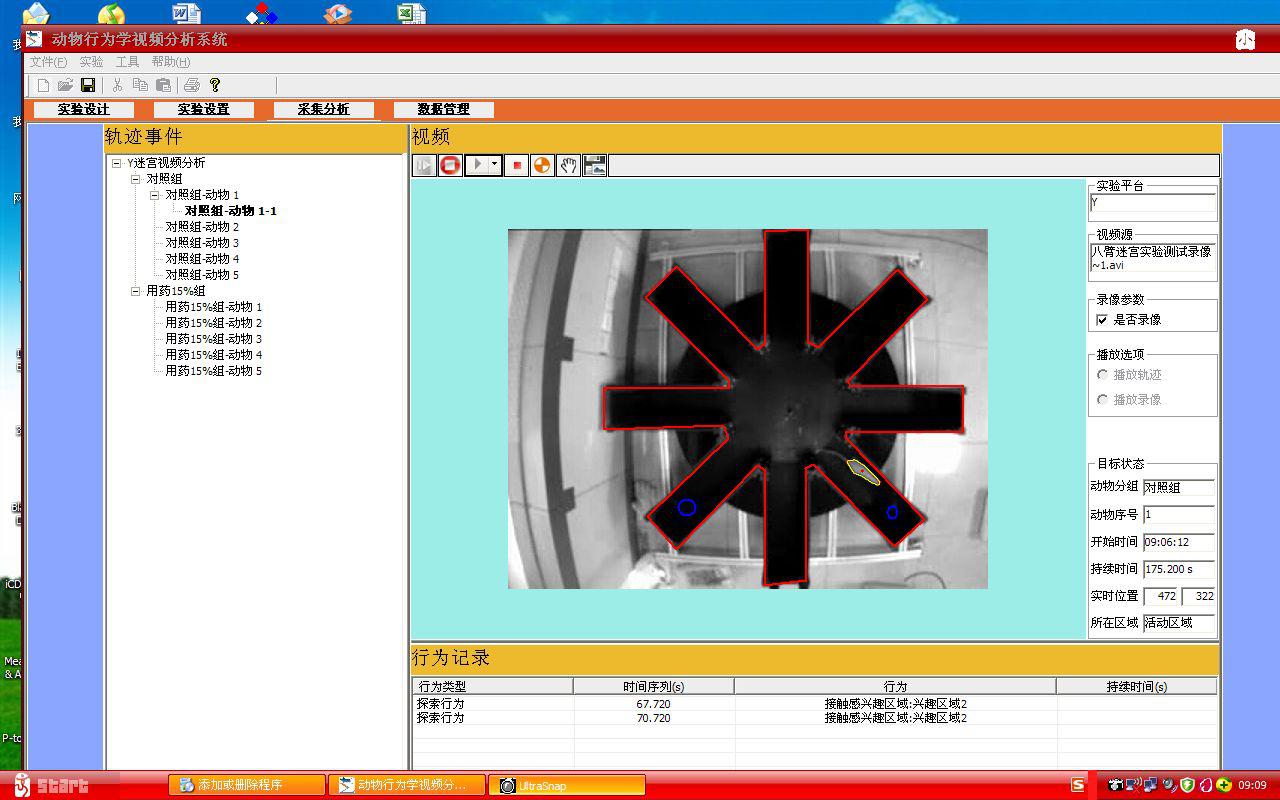
Task: Open the 实验 menu
Action: [x=91, y=62]
